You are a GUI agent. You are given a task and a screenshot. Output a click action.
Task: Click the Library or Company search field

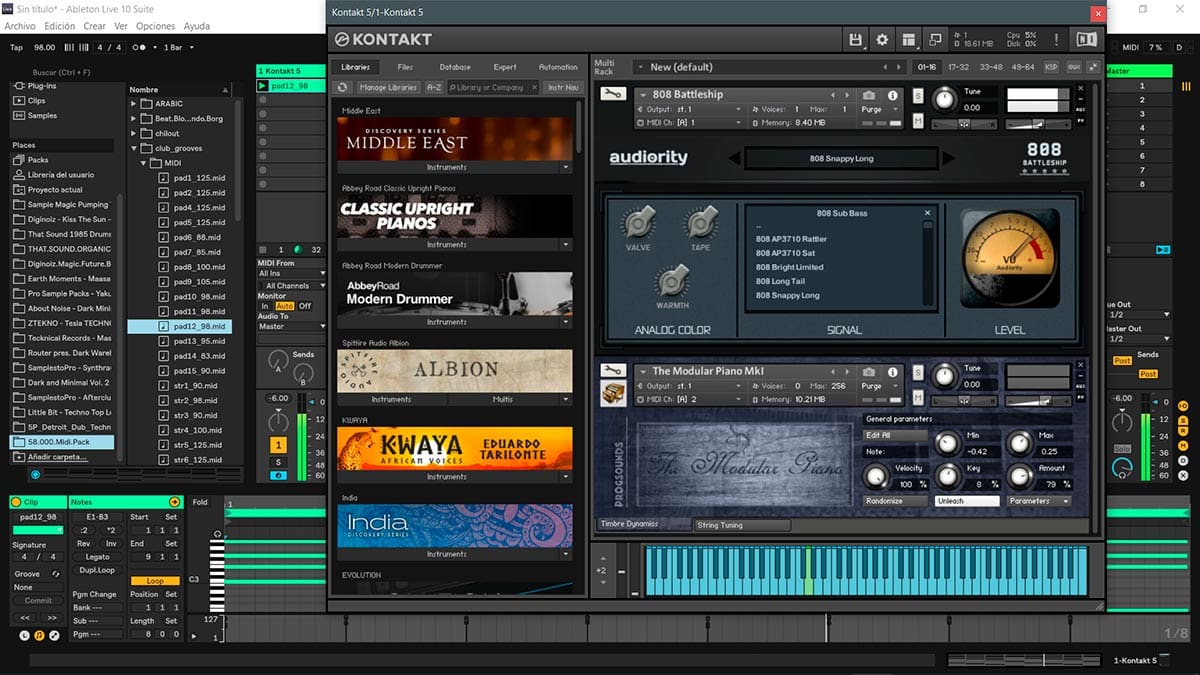coord(494,88)
